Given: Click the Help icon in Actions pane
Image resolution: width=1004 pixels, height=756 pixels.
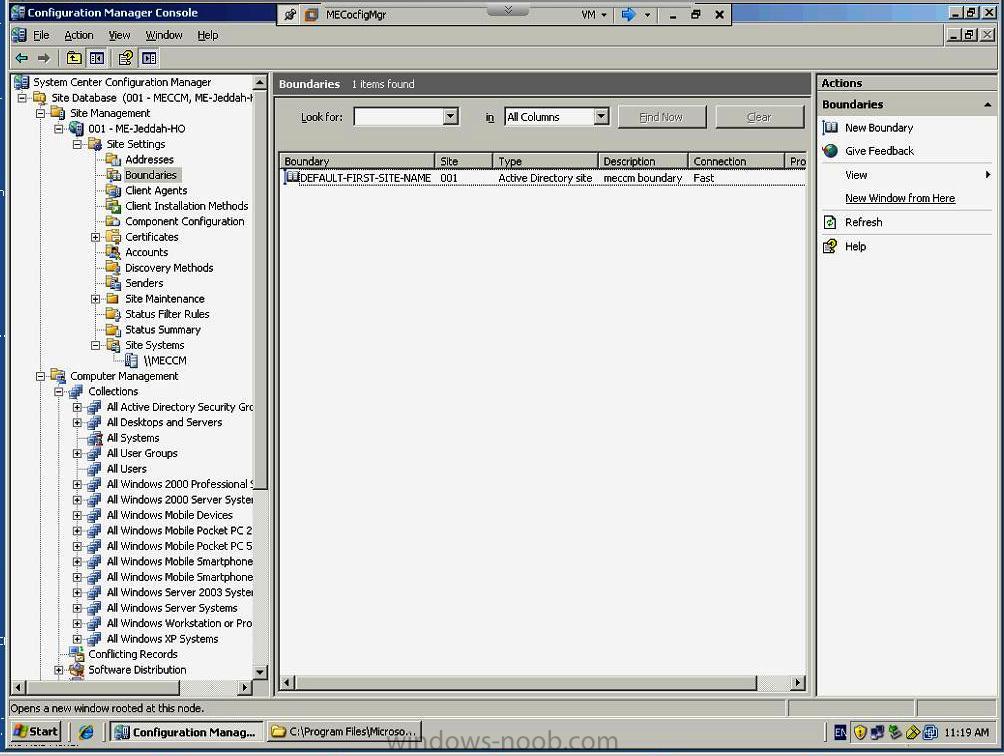Looking at the screenshot, I should pyautogui.click(x=830, y=246).
